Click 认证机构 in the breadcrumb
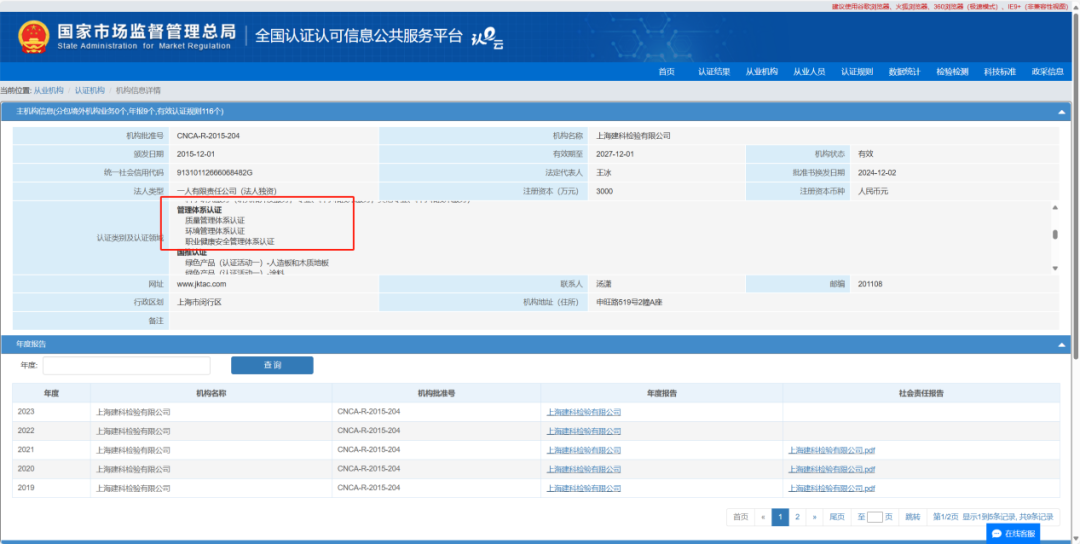 90,90
